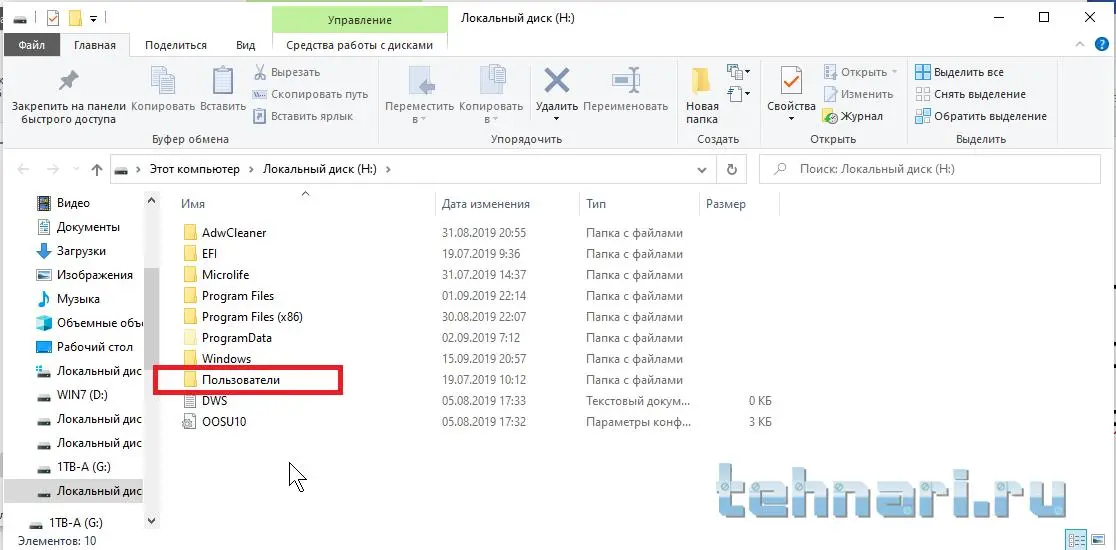The height and width of the screenshot is (550, 1116).
Task: Select the DWS text document
Action: pyautogui.click(x=214, y=401)
